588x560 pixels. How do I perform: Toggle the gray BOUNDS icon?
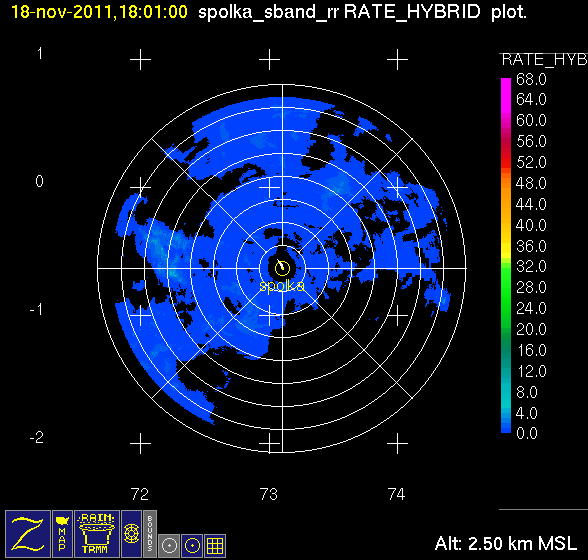tap(150, 534)
